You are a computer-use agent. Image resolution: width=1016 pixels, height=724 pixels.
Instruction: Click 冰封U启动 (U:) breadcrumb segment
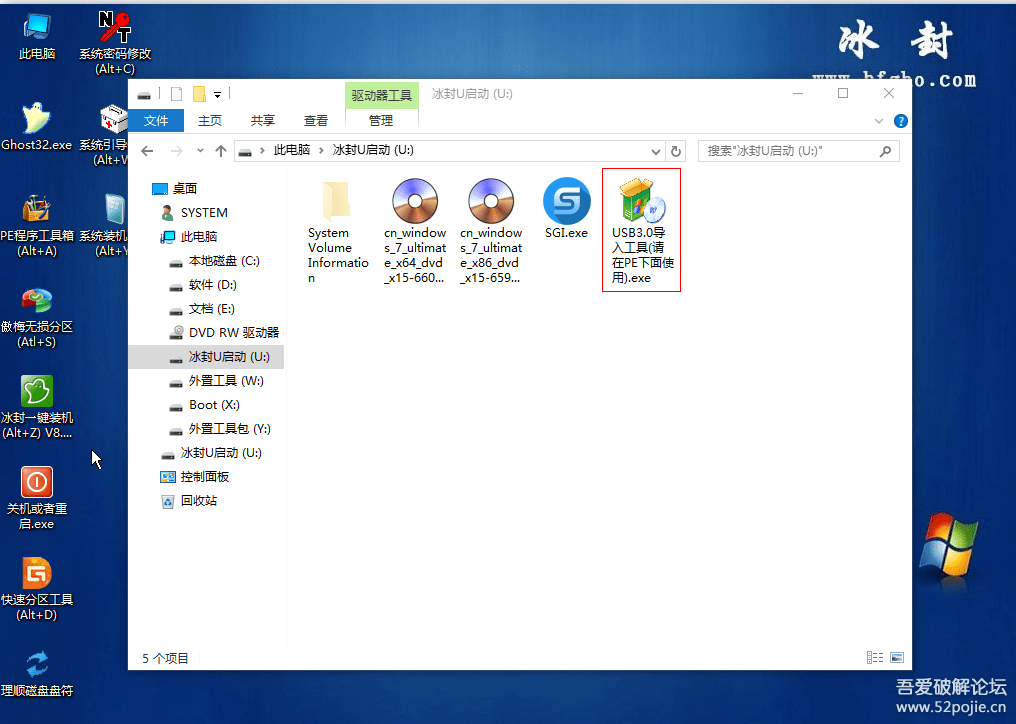(x=373, y=150)
